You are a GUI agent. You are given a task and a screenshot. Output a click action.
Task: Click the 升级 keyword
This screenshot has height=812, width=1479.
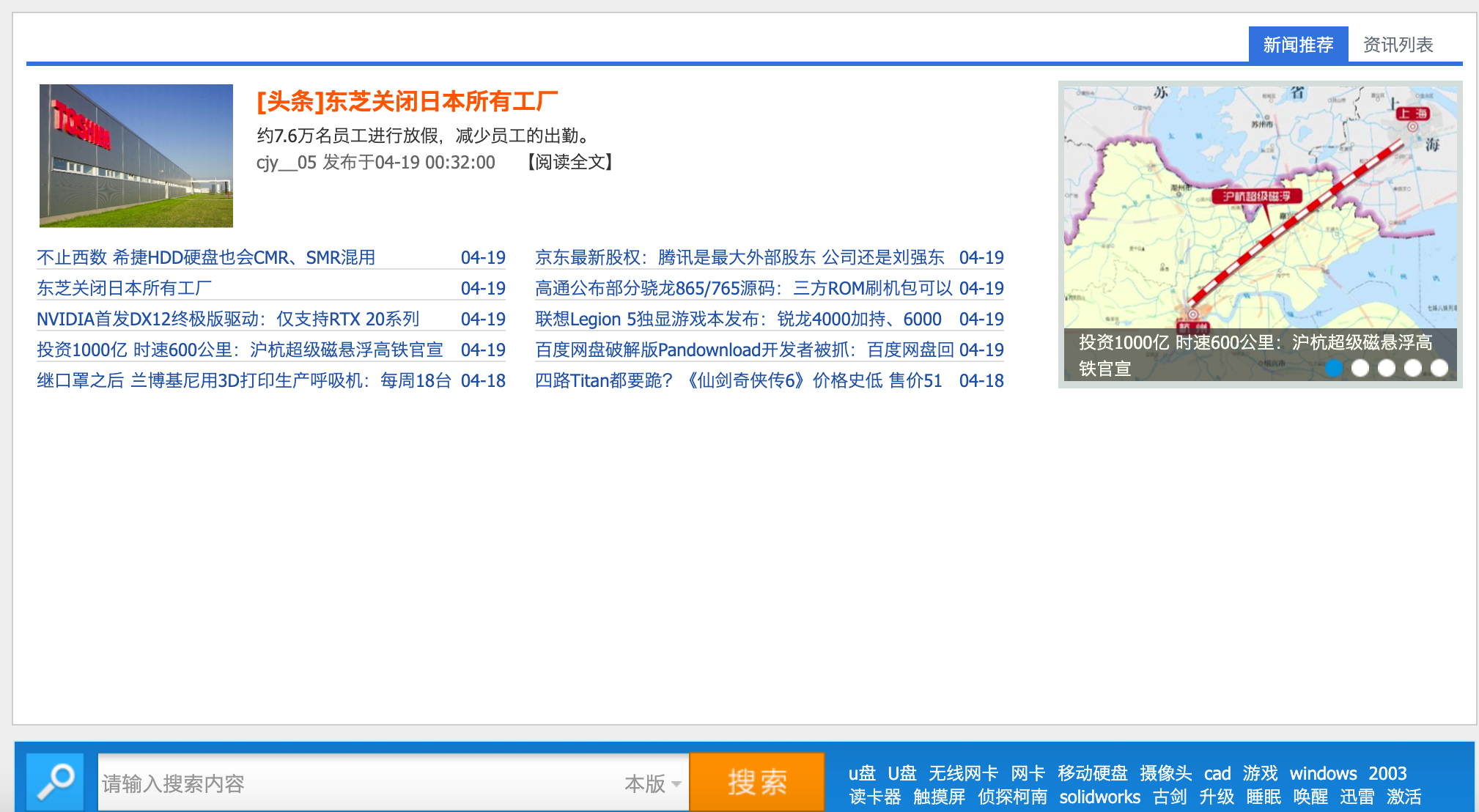point(1217,797)
